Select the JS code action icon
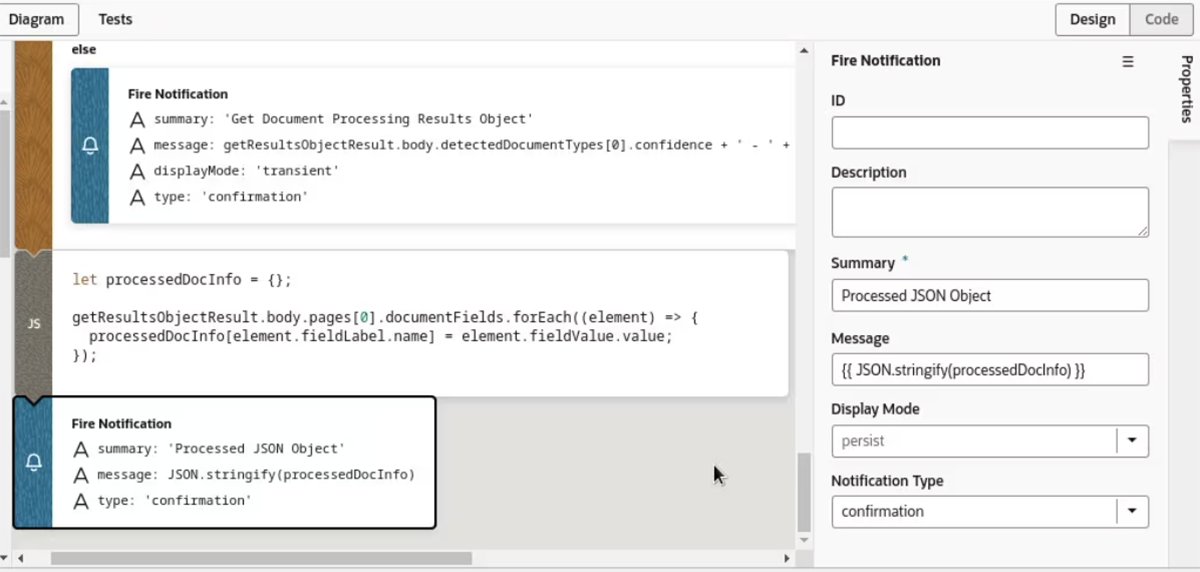This screenshot has width=1200, height=572. (x=33, y=324)
